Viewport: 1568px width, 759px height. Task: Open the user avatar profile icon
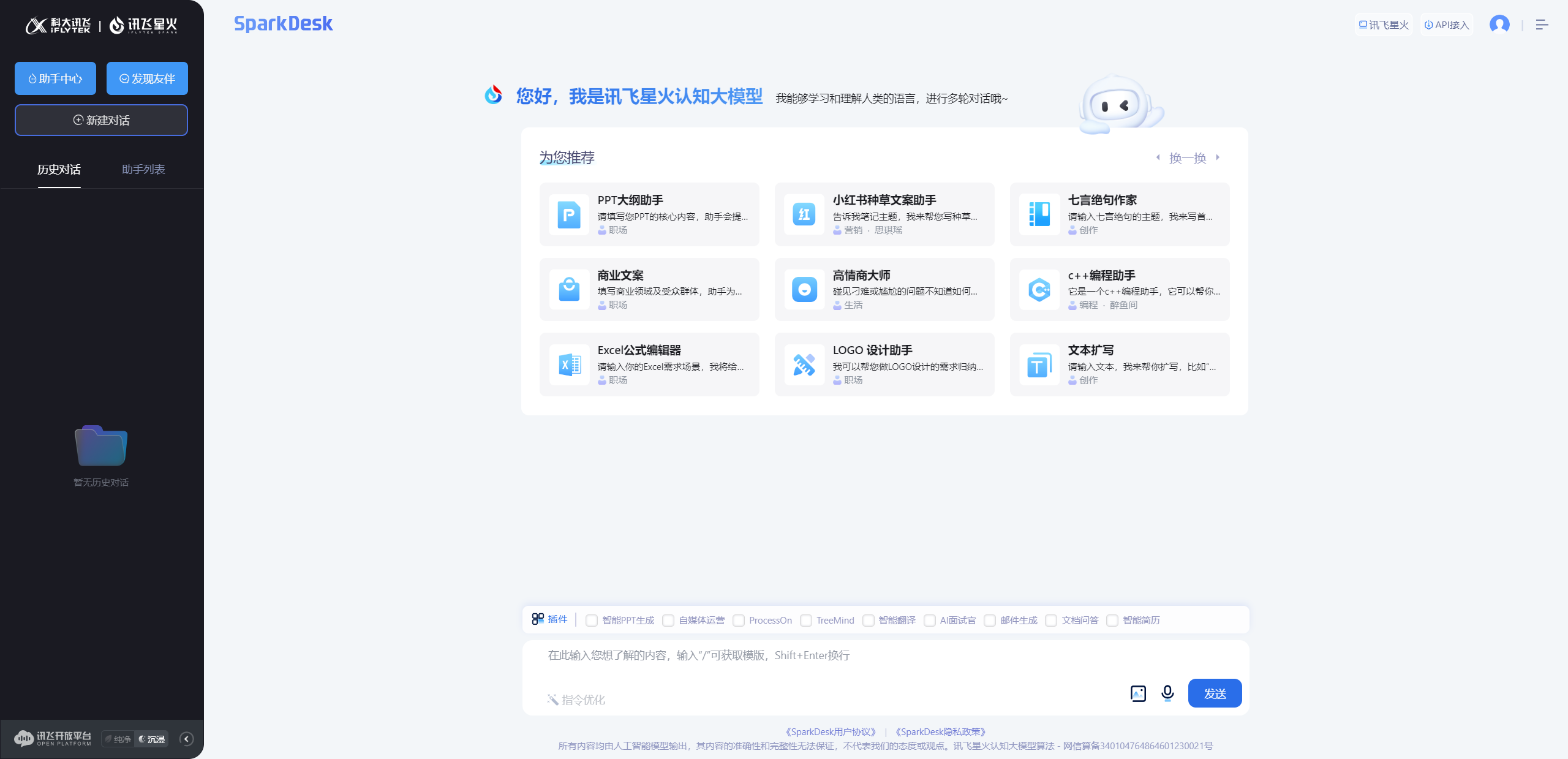(1499, 25)
